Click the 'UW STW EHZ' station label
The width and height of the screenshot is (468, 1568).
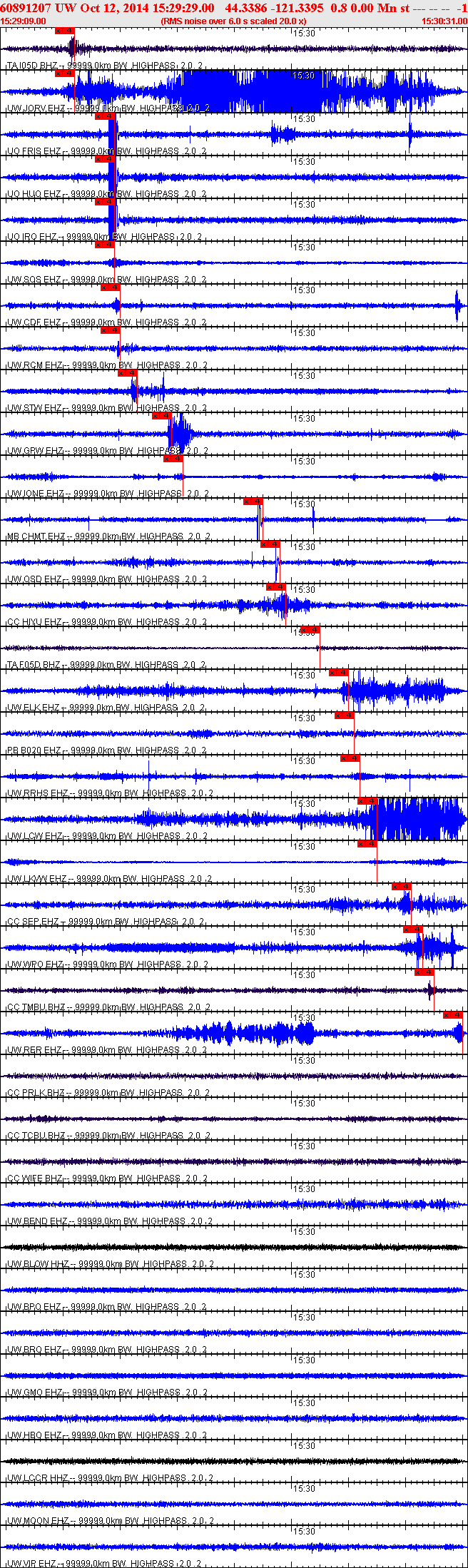click(x=35, y=408)
